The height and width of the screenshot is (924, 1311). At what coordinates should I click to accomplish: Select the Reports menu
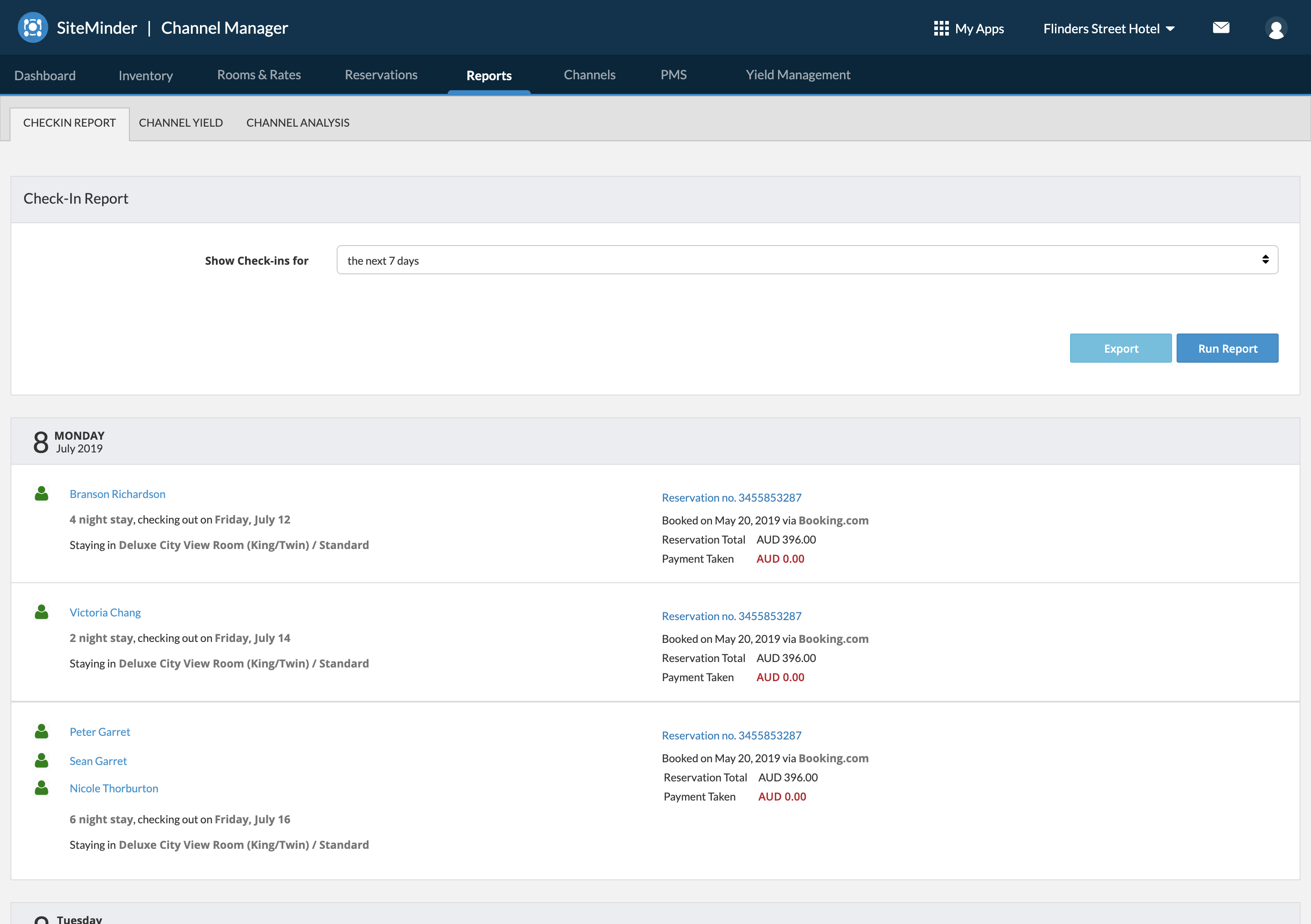pos(489,75)
